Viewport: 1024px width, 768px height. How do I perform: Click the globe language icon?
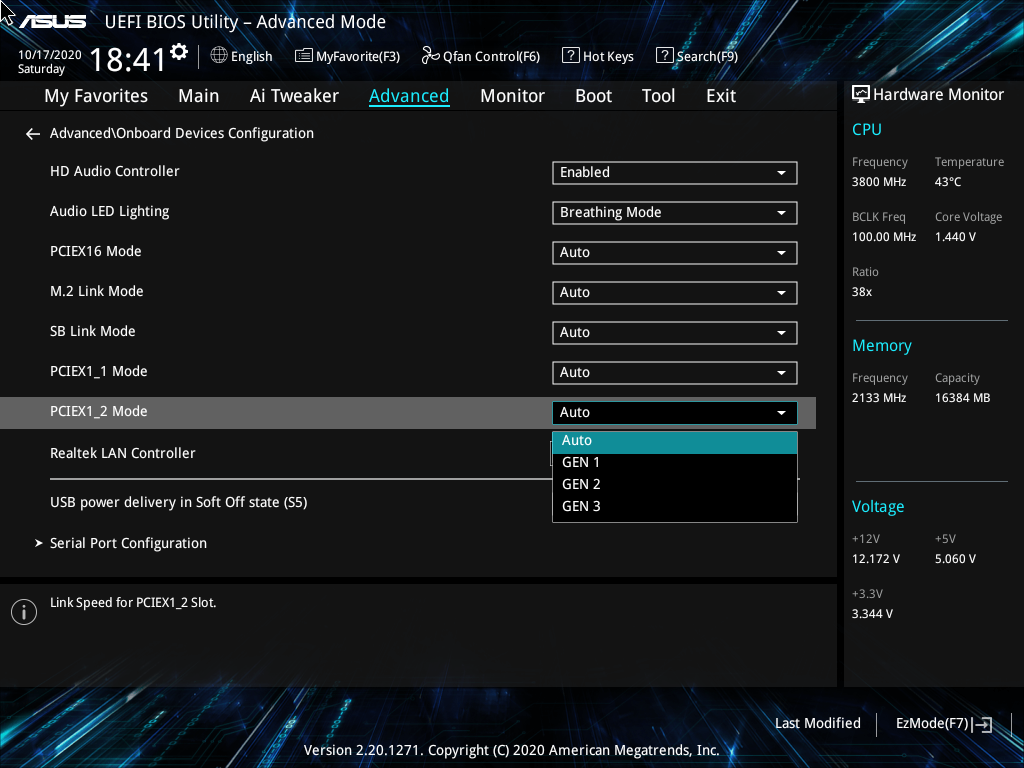click(219, 56)
